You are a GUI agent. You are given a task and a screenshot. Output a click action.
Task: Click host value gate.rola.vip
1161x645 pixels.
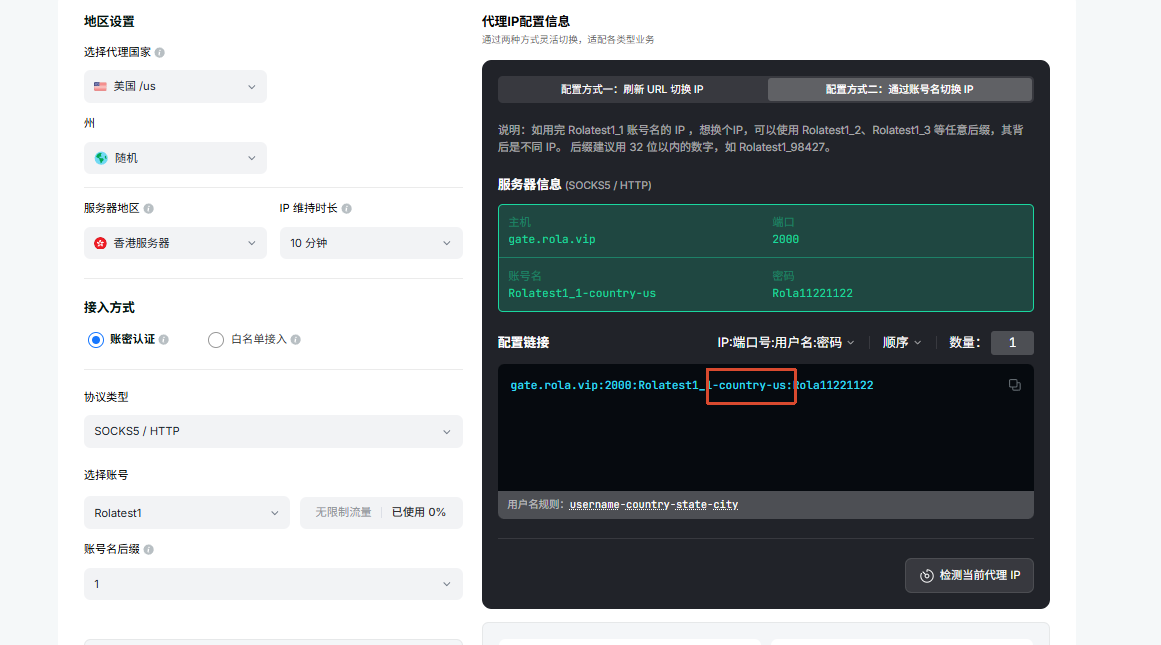click(552, 239)
